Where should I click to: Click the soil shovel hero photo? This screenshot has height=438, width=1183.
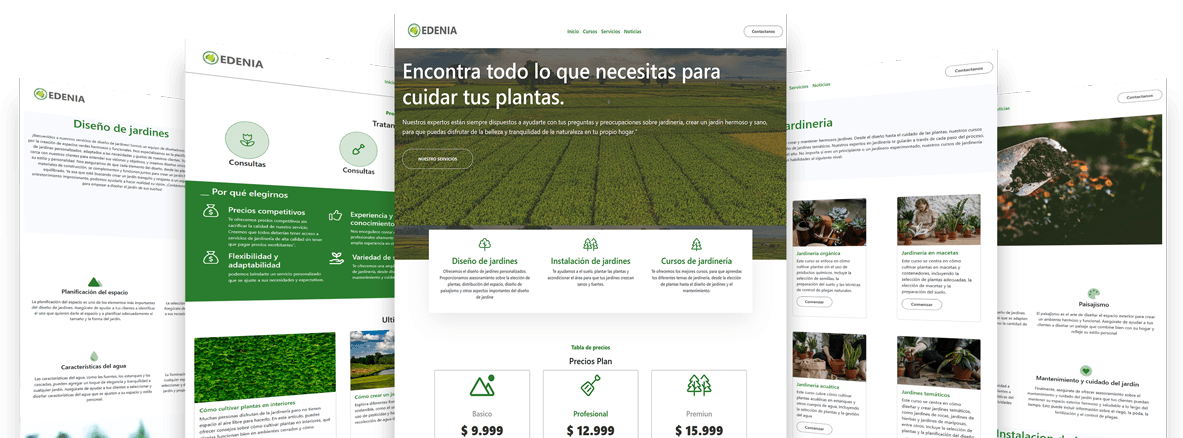tap(1080, 179)
